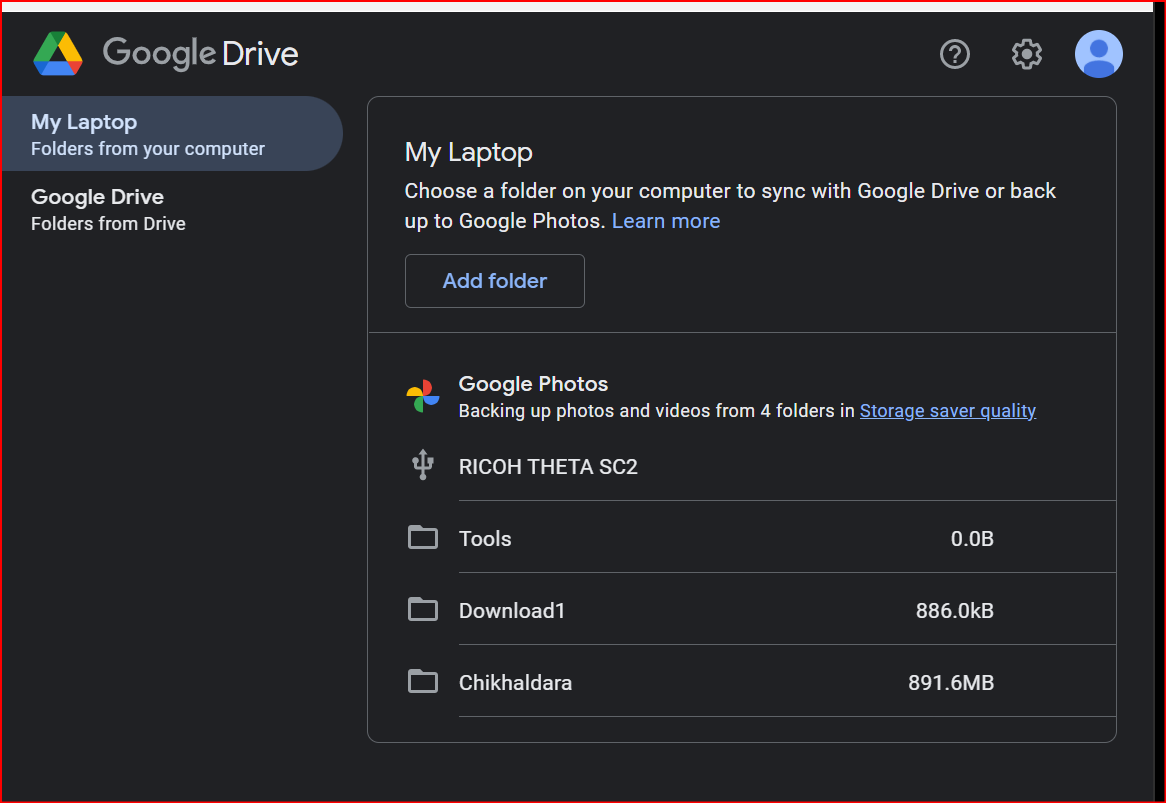Open the Learn more link
Screen dimensions: 1166x803
pos(666,221)
